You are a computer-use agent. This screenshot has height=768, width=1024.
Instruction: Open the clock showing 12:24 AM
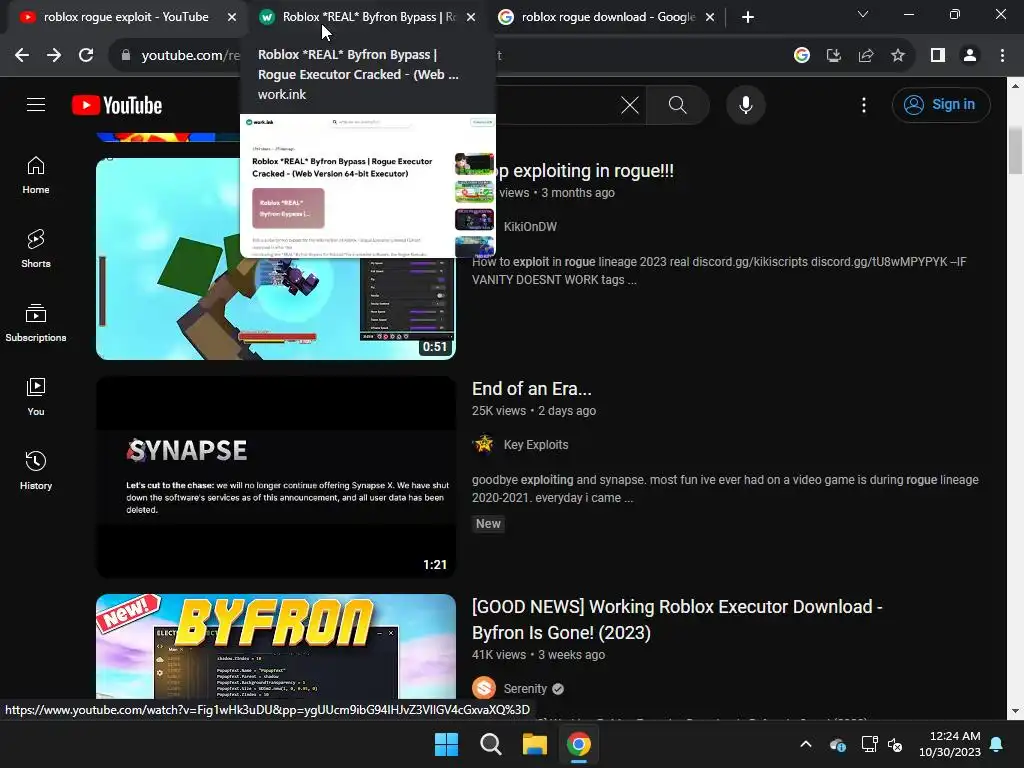(950, 744)
